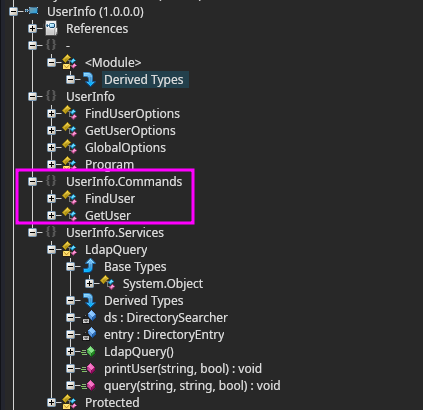Click the pink printUser method icon
Image resolution: width=423 pixels, height=410 pixels.
coord(89,369)
